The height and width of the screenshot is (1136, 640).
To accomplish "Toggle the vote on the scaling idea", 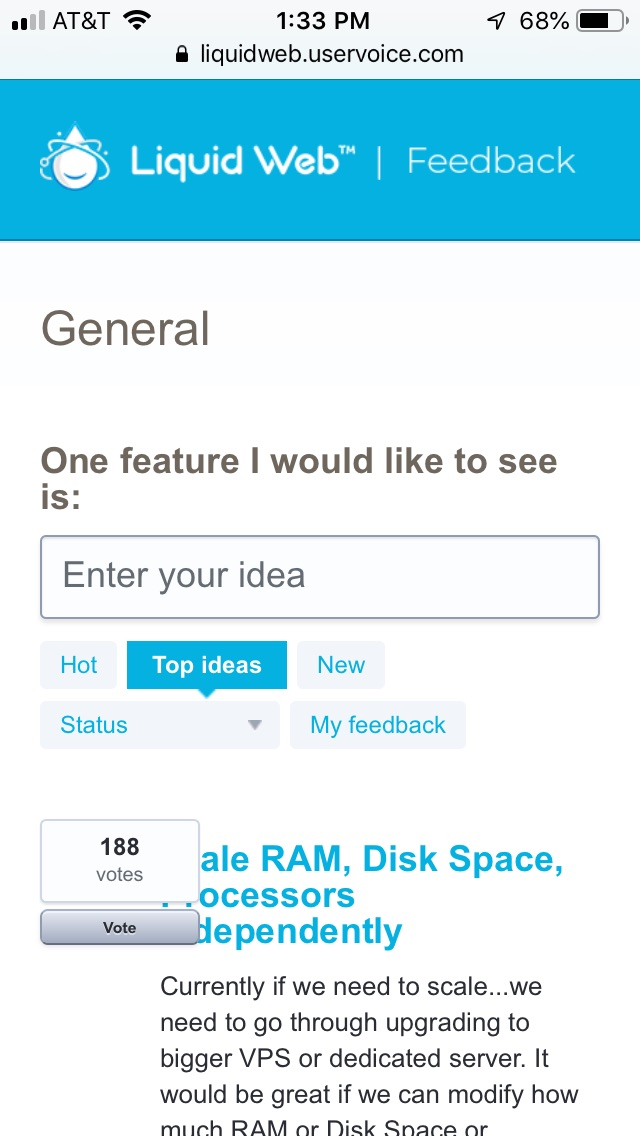I will click(x=118, y=927).
